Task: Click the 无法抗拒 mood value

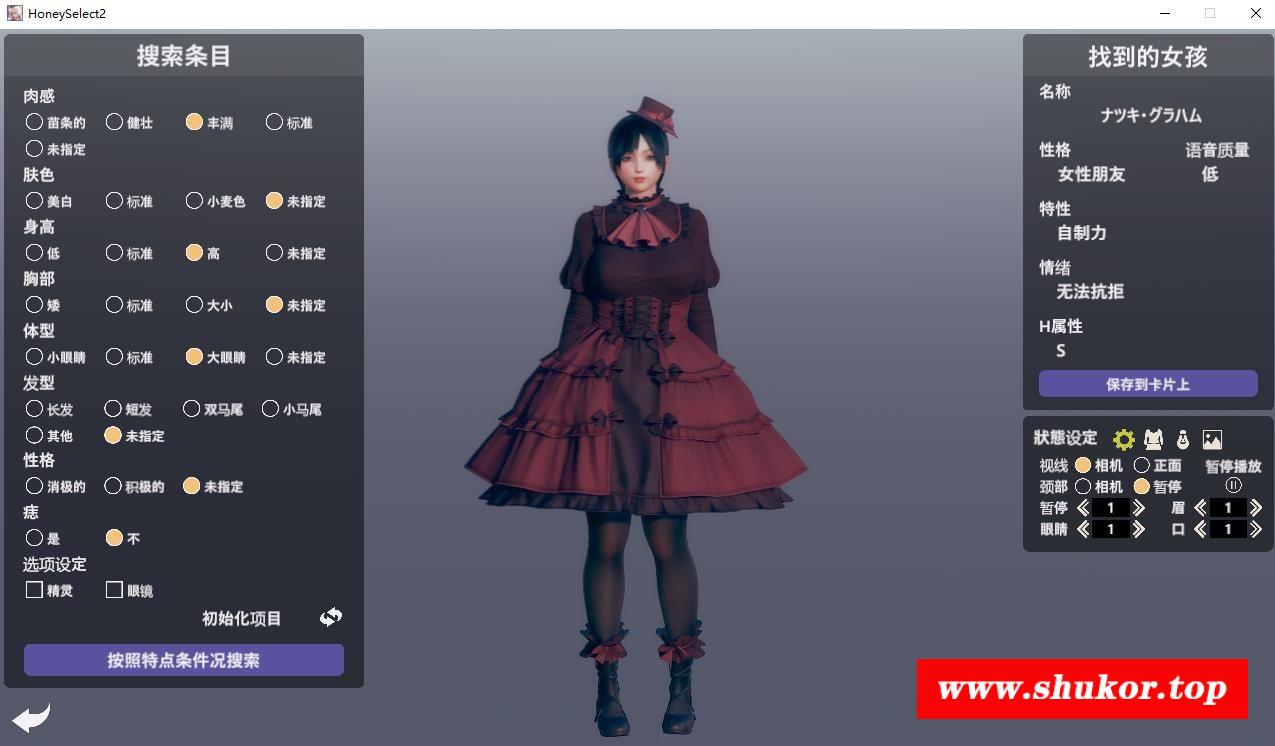Action: pyautogui.click(x=1091, y=292)
